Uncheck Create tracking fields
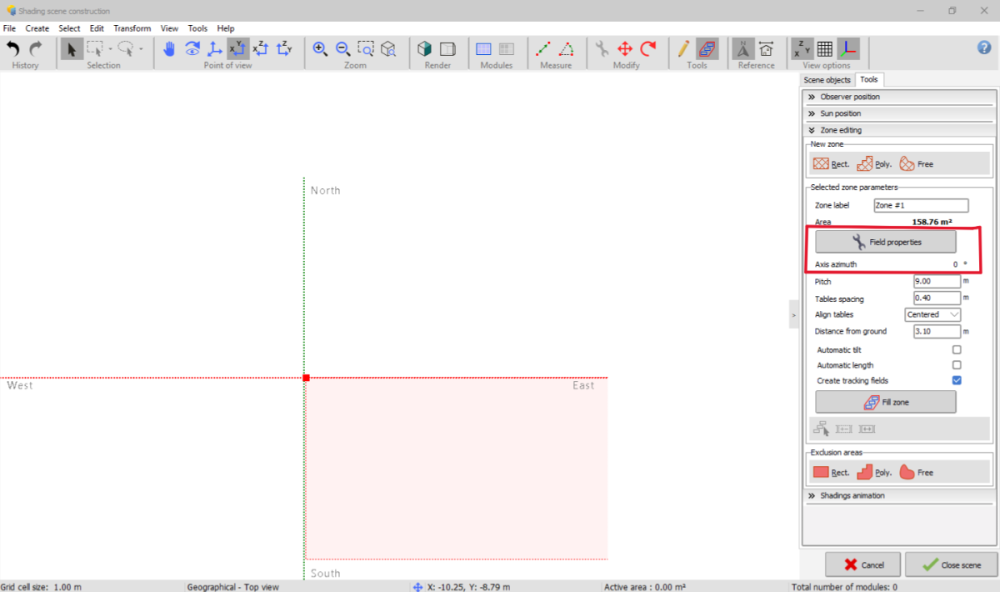 tap(957, 381)
